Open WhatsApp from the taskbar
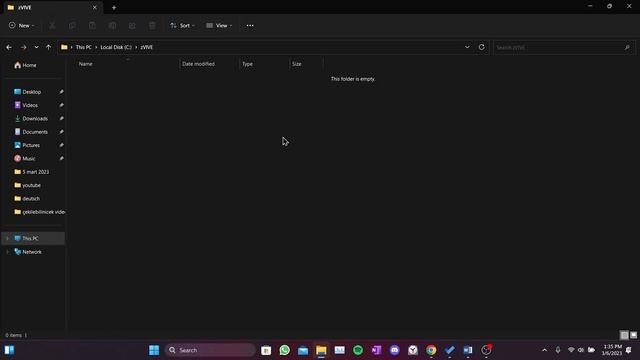 coord(284,350)
